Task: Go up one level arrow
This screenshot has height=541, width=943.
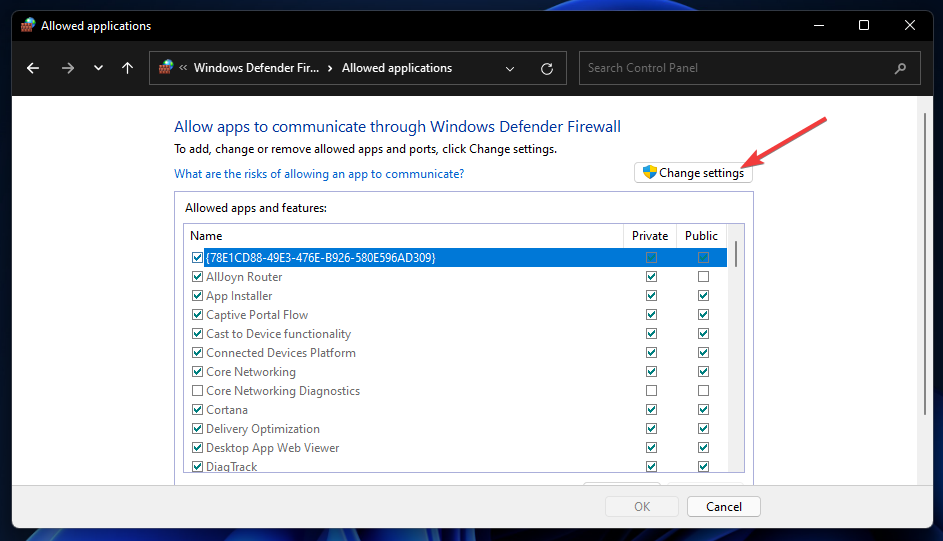Action: pos(127,68)
